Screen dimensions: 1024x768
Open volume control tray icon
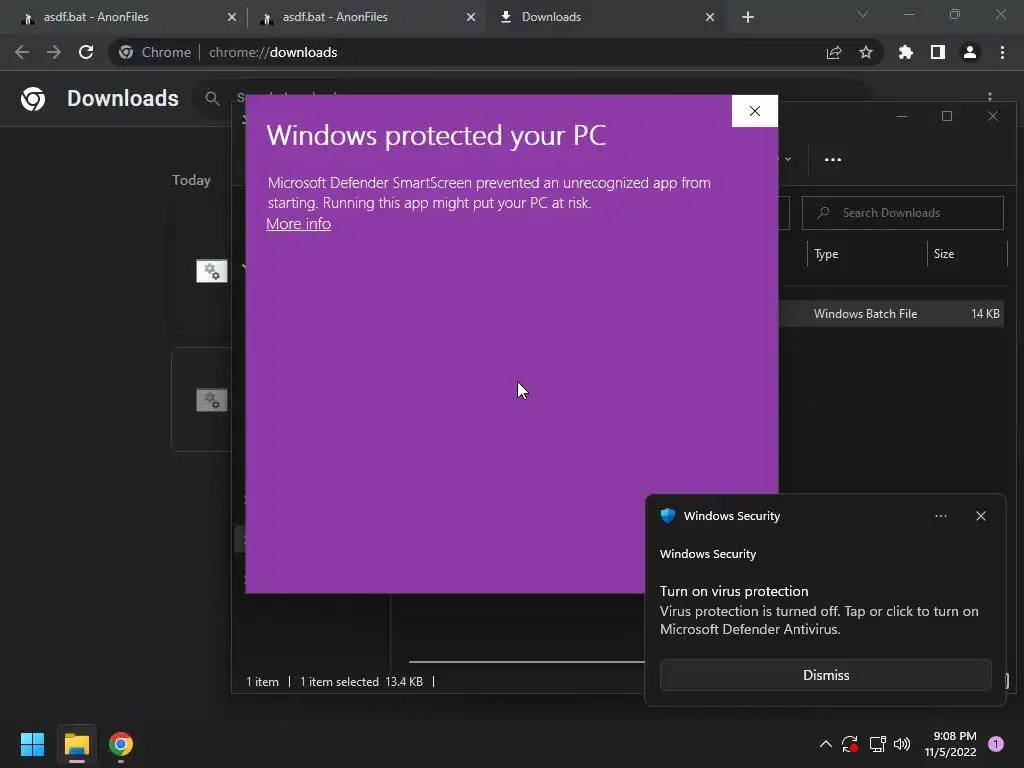point(902,744)
